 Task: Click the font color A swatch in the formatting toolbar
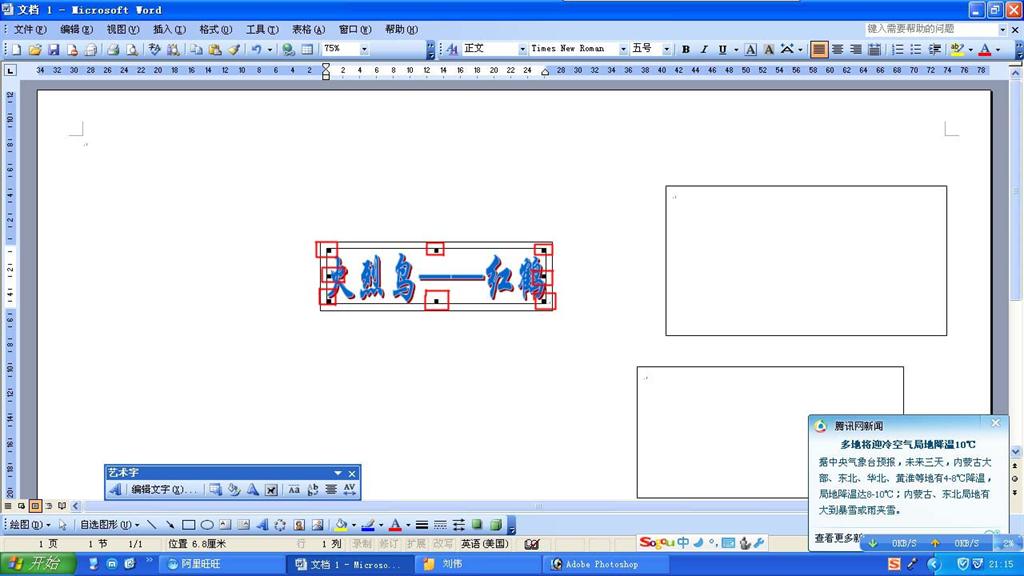(x=984, y=49)
